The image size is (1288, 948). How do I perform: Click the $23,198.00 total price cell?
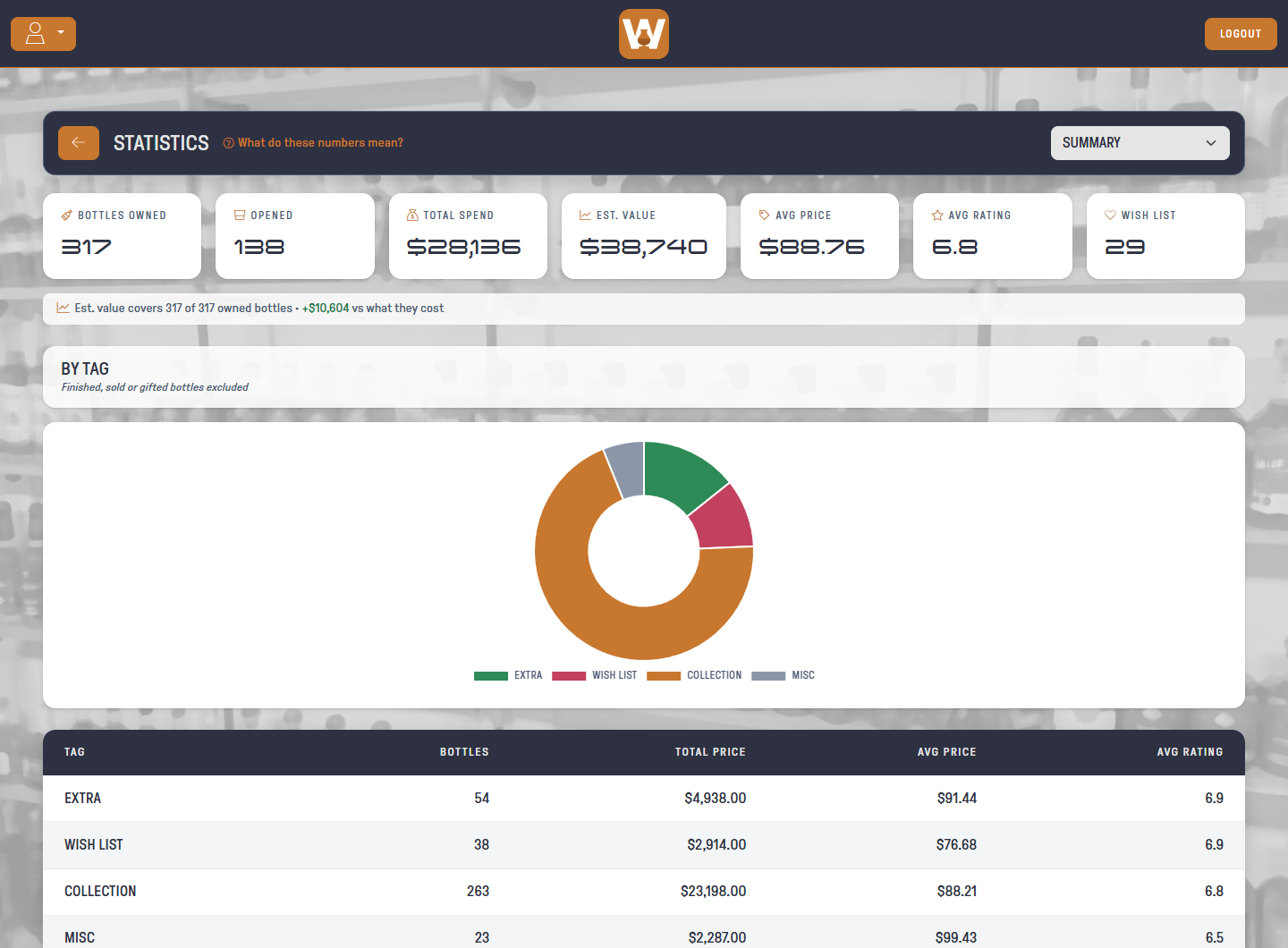(713, 892)
